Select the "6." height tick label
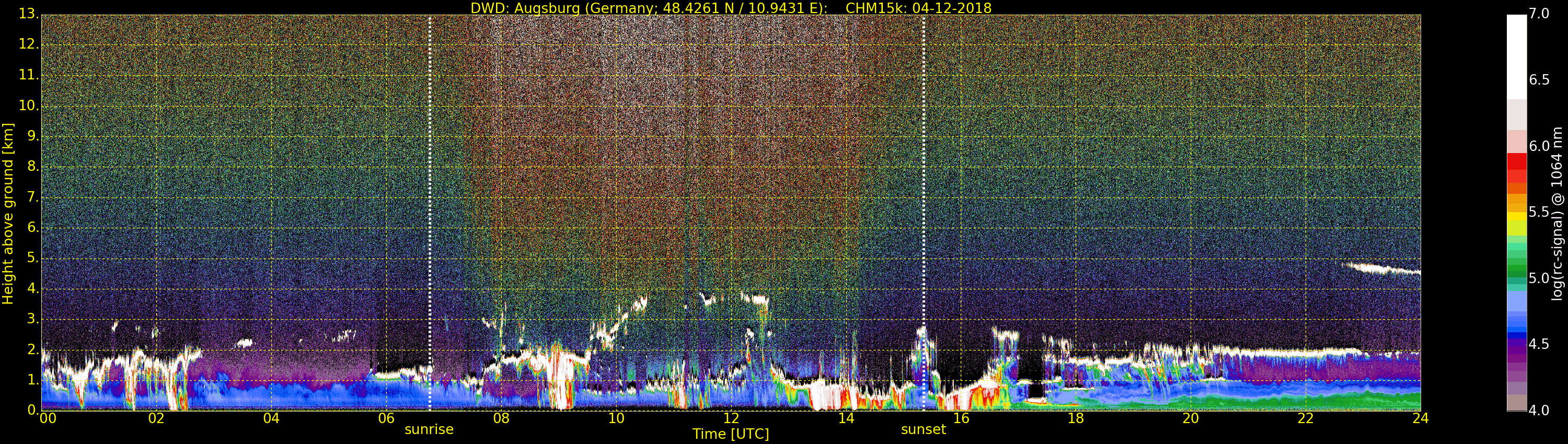This screenshot has width=1568, height=444. pyautogui.click(x=33, y=227)
